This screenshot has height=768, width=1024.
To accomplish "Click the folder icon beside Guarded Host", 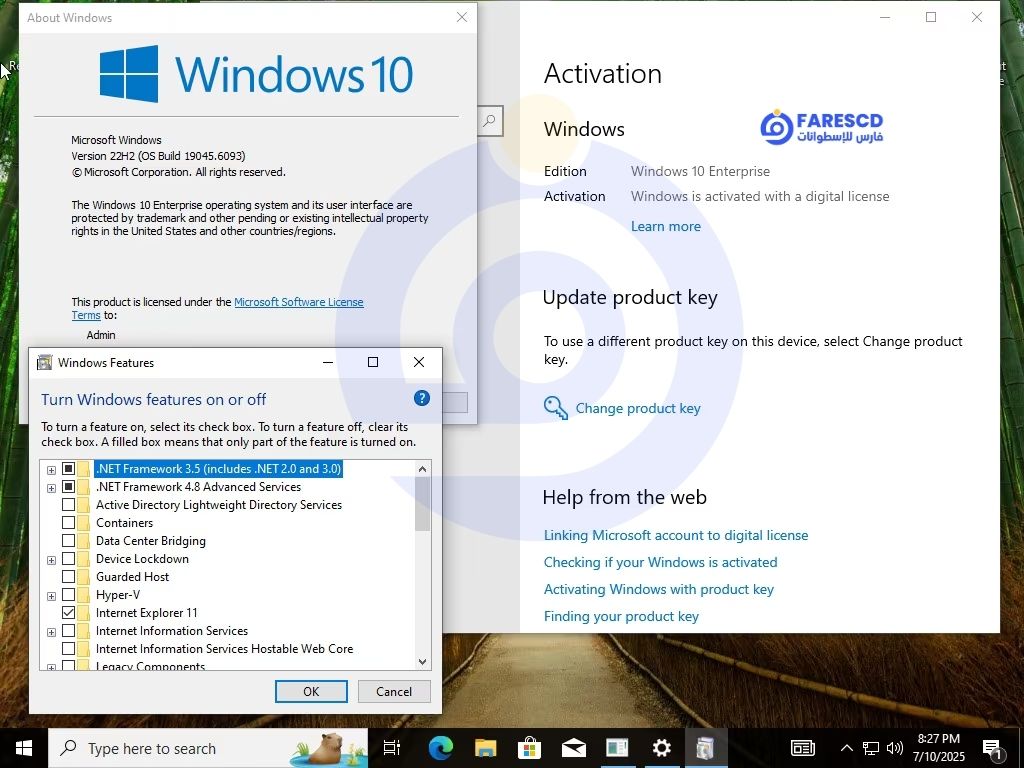I will click(x=84, y=577).
